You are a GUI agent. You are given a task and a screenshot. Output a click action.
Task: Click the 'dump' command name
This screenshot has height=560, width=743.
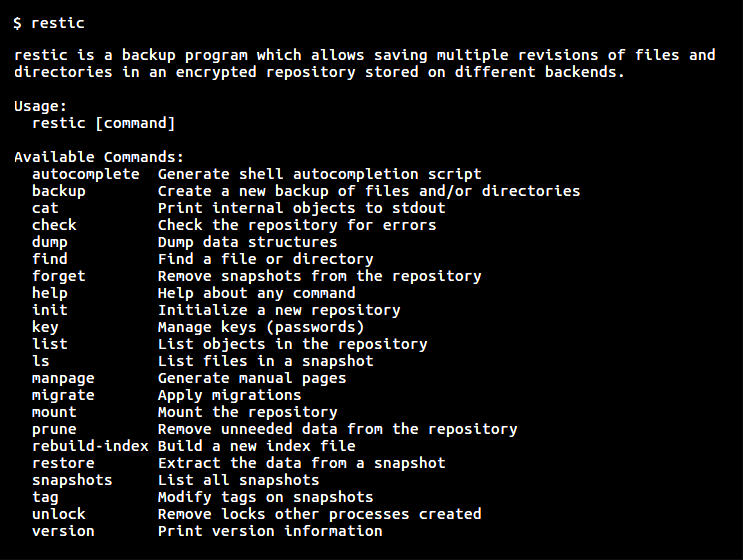pyautogui.click(x=49, y=242)
